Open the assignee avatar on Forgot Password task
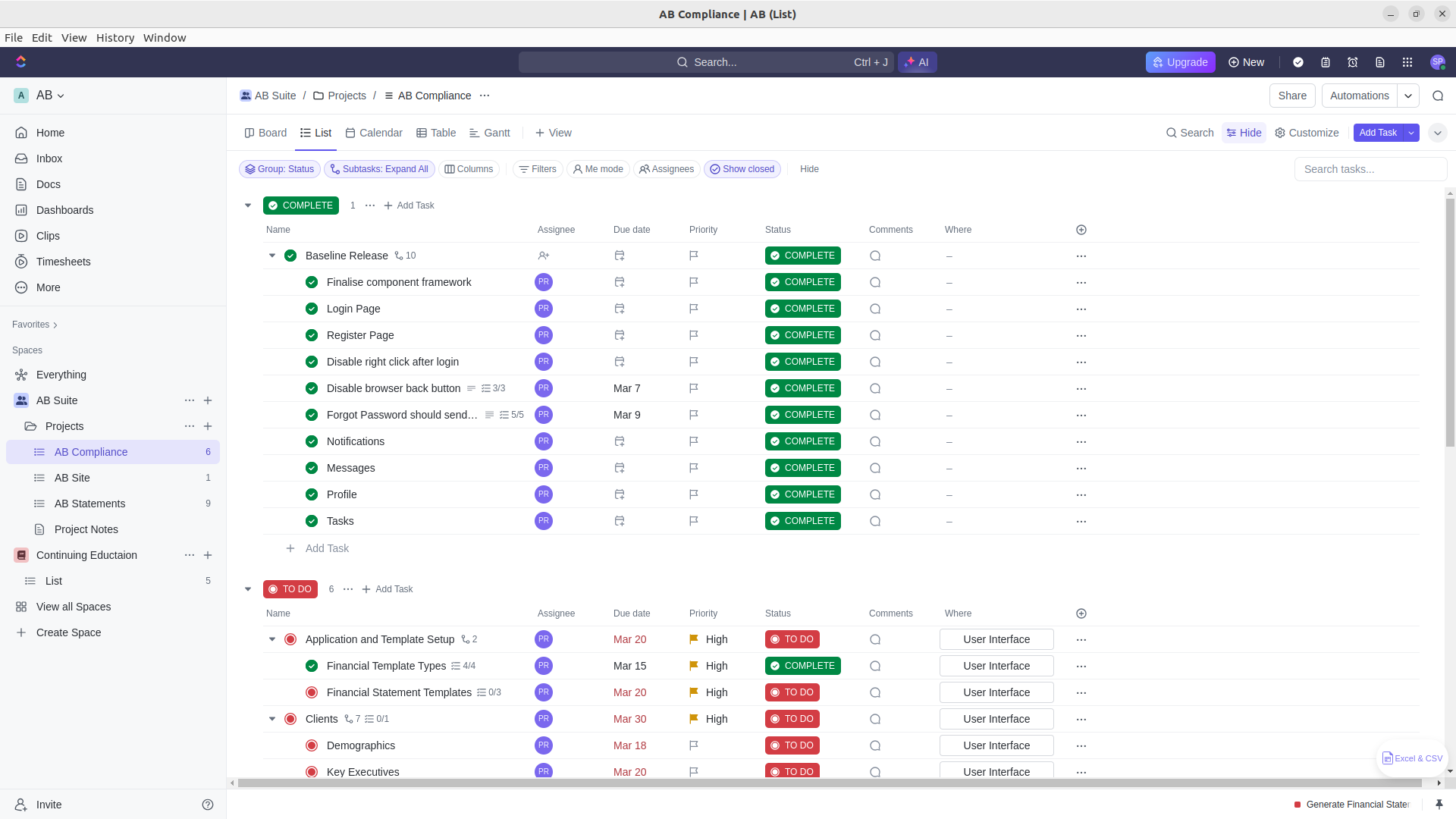 [543, 415]
